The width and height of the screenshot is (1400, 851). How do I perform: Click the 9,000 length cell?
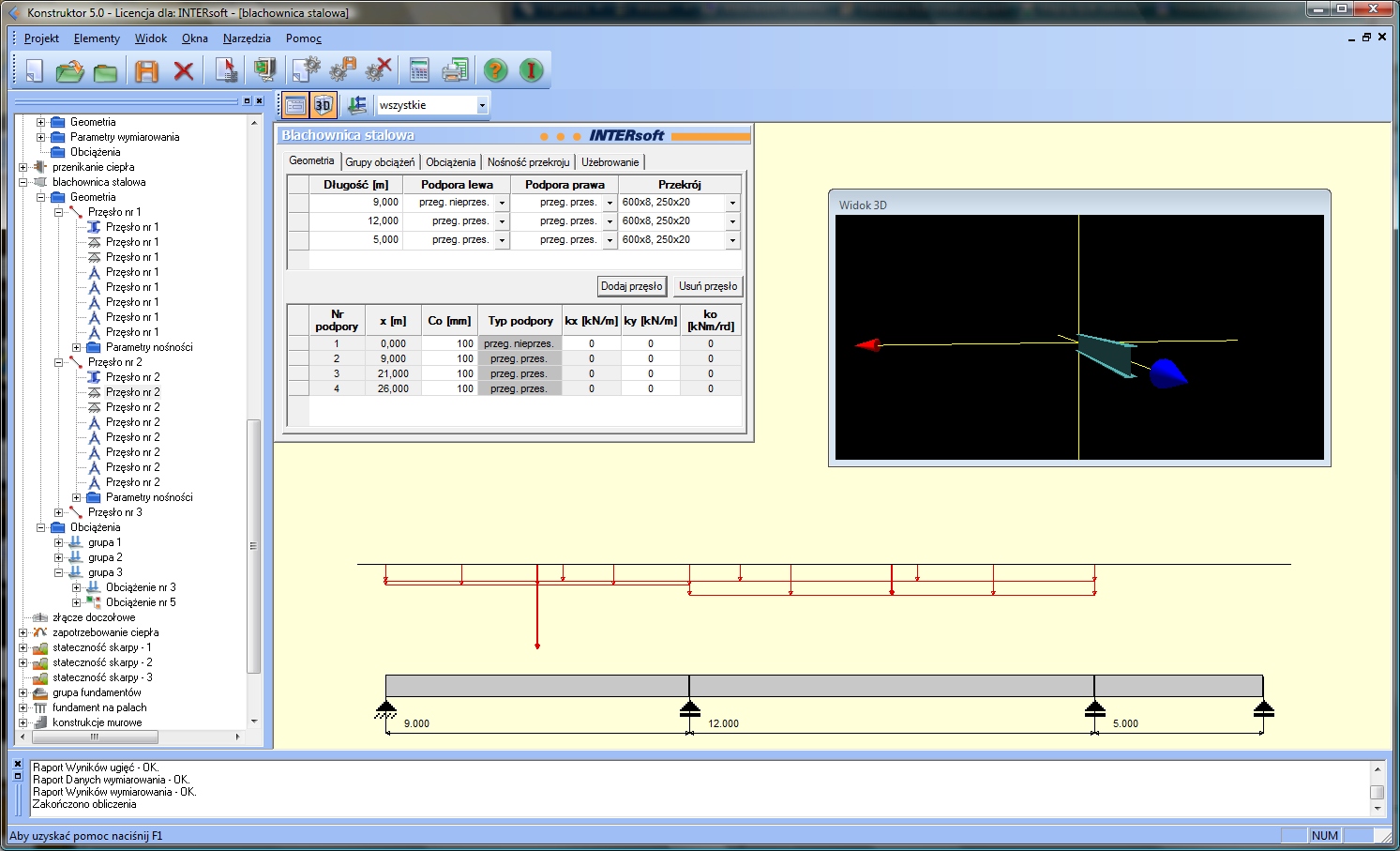pyautogui.click(x=355, y=203)
